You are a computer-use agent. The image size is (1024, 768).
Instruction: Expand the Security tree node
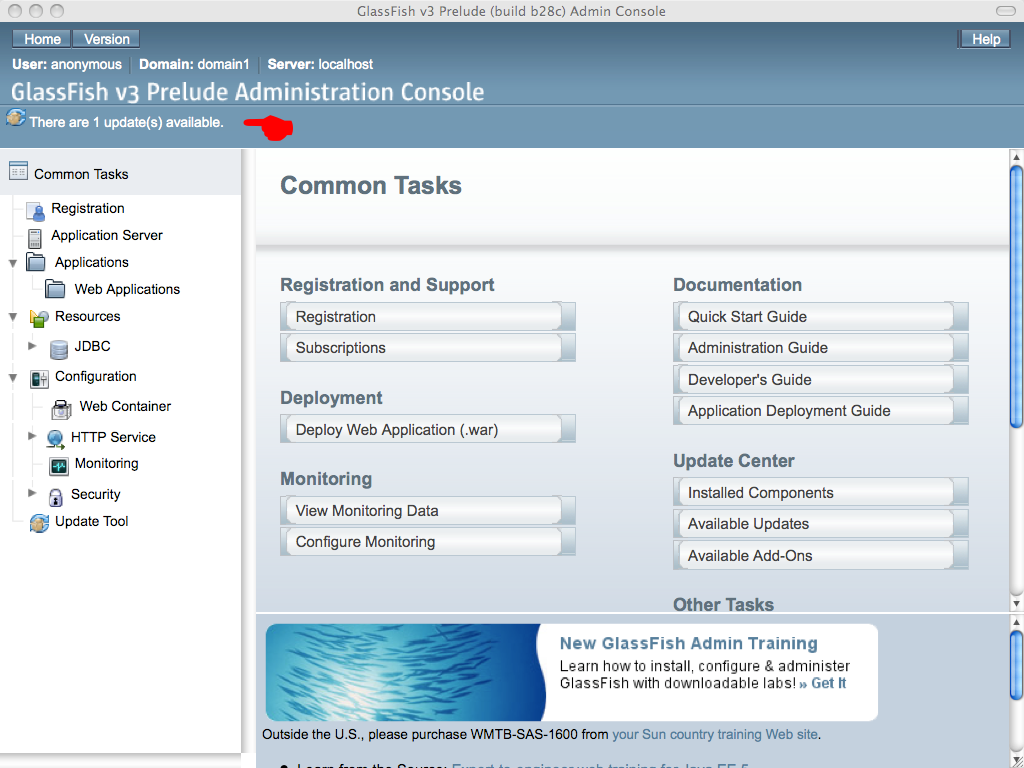tap(32, 493)
